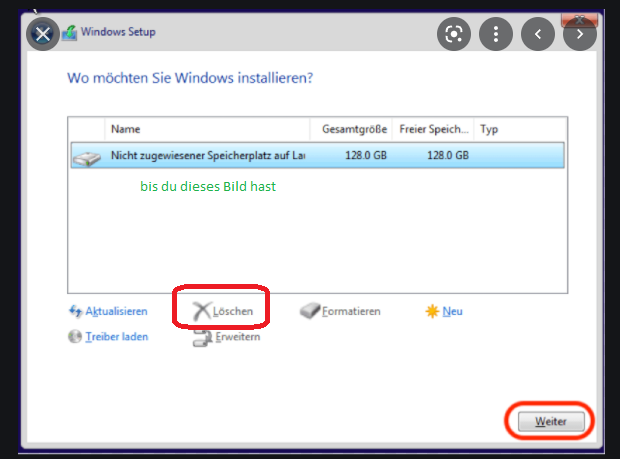Click the Weiter button
This screenshot has height=459, width=620.
click(x=551, y=421)
